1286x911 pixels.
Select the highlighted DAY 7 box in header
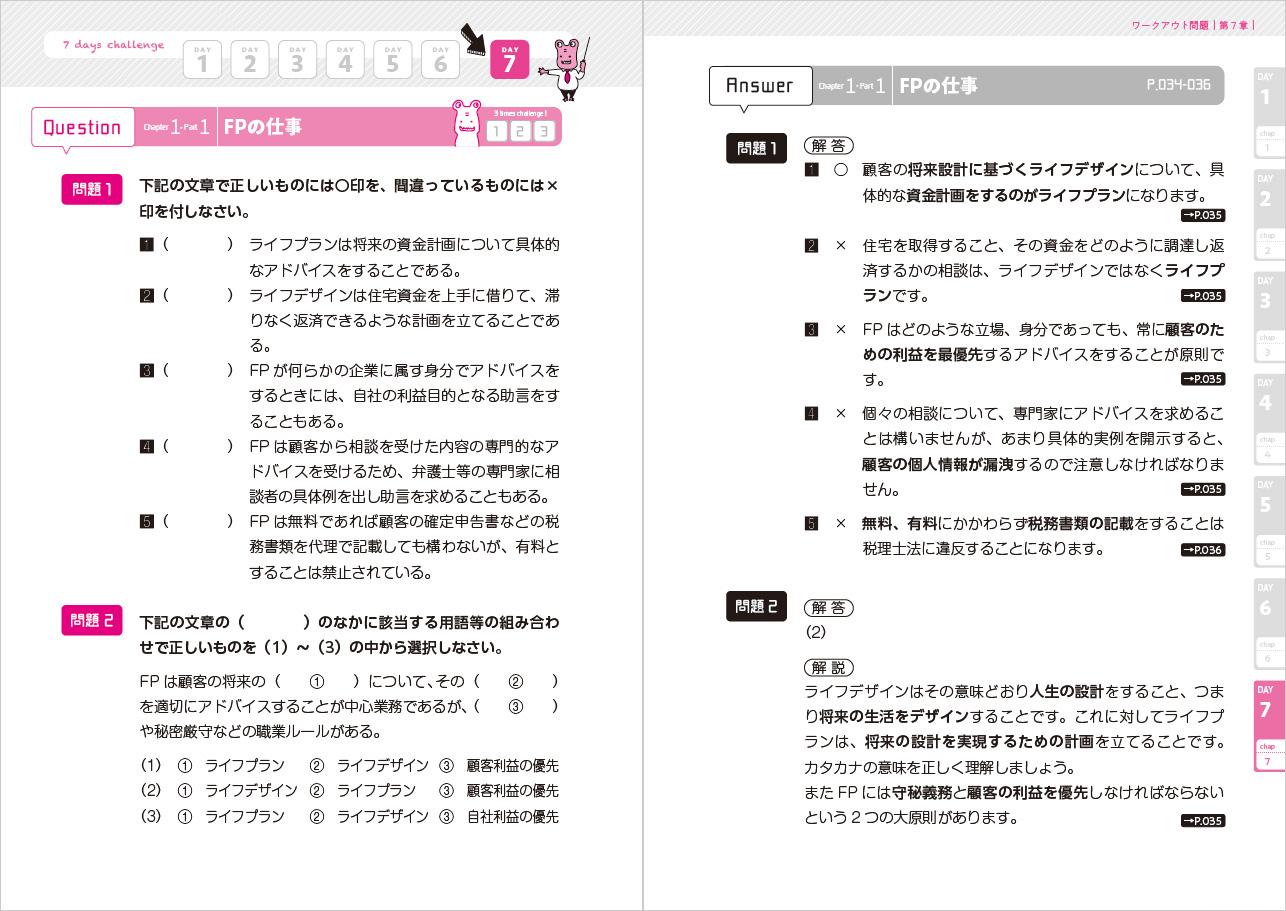click(510, 60)
